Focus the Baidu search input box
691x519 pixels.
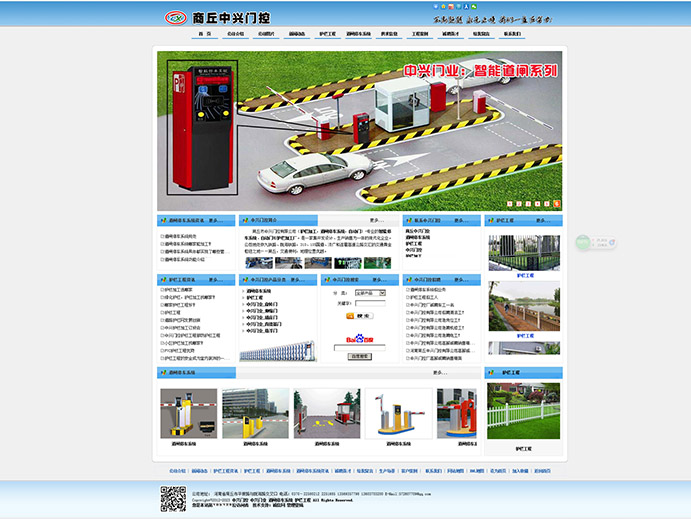pyautogui.click(x=360, y=348)
